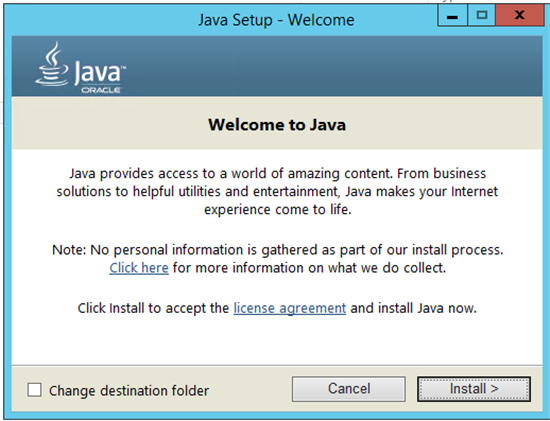Open the license agreement link
The width and height of the screenshot is (550, 421).
pos(290,308)
